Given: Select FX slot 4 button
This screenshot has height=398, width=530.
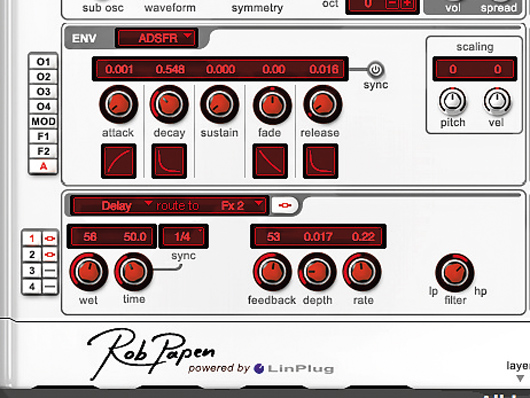Looking at the screenshot, I should 32,287.
